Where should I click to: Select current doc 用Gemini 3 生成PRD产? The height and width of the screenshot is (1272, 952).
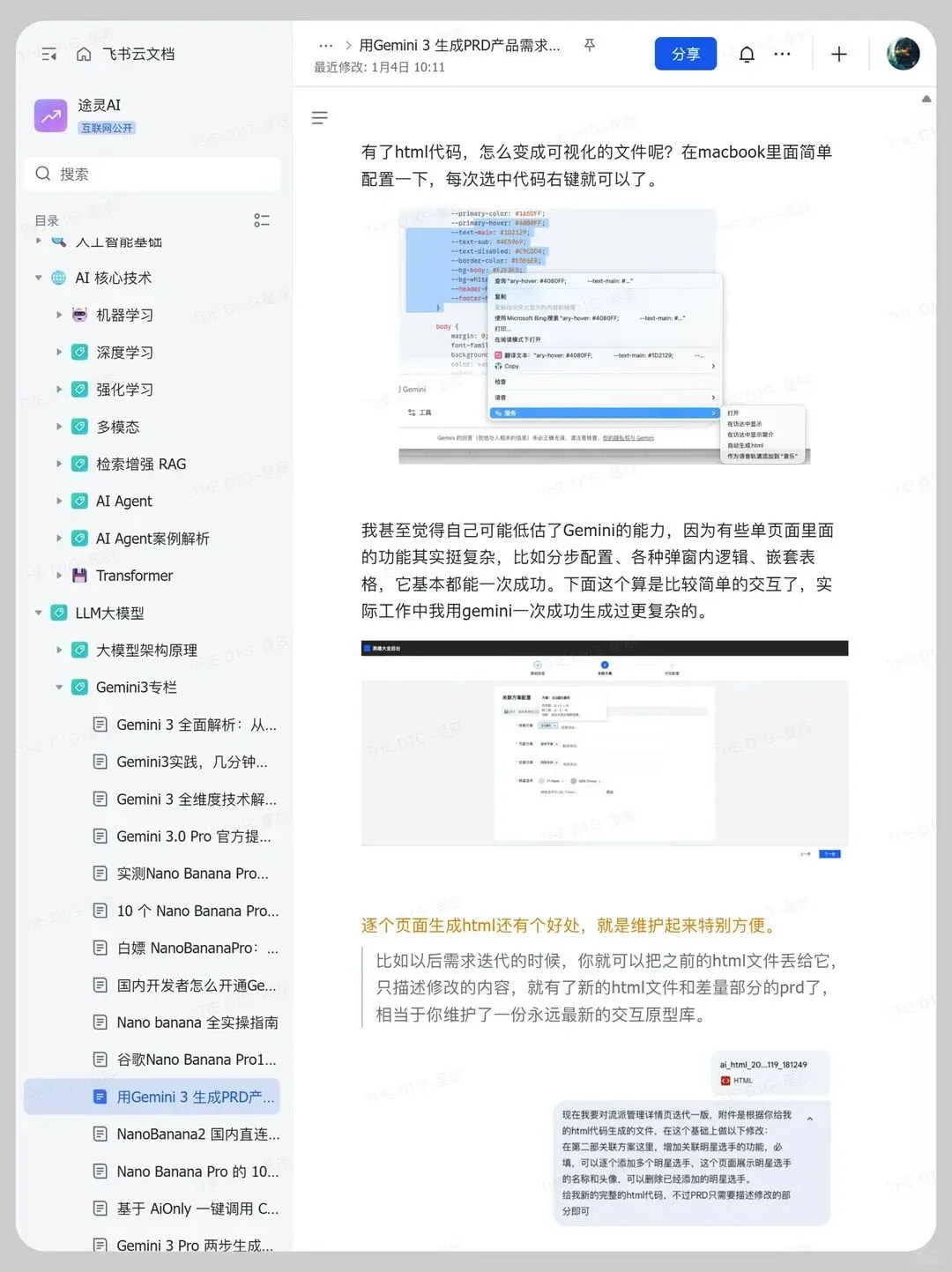point(152,1097)
